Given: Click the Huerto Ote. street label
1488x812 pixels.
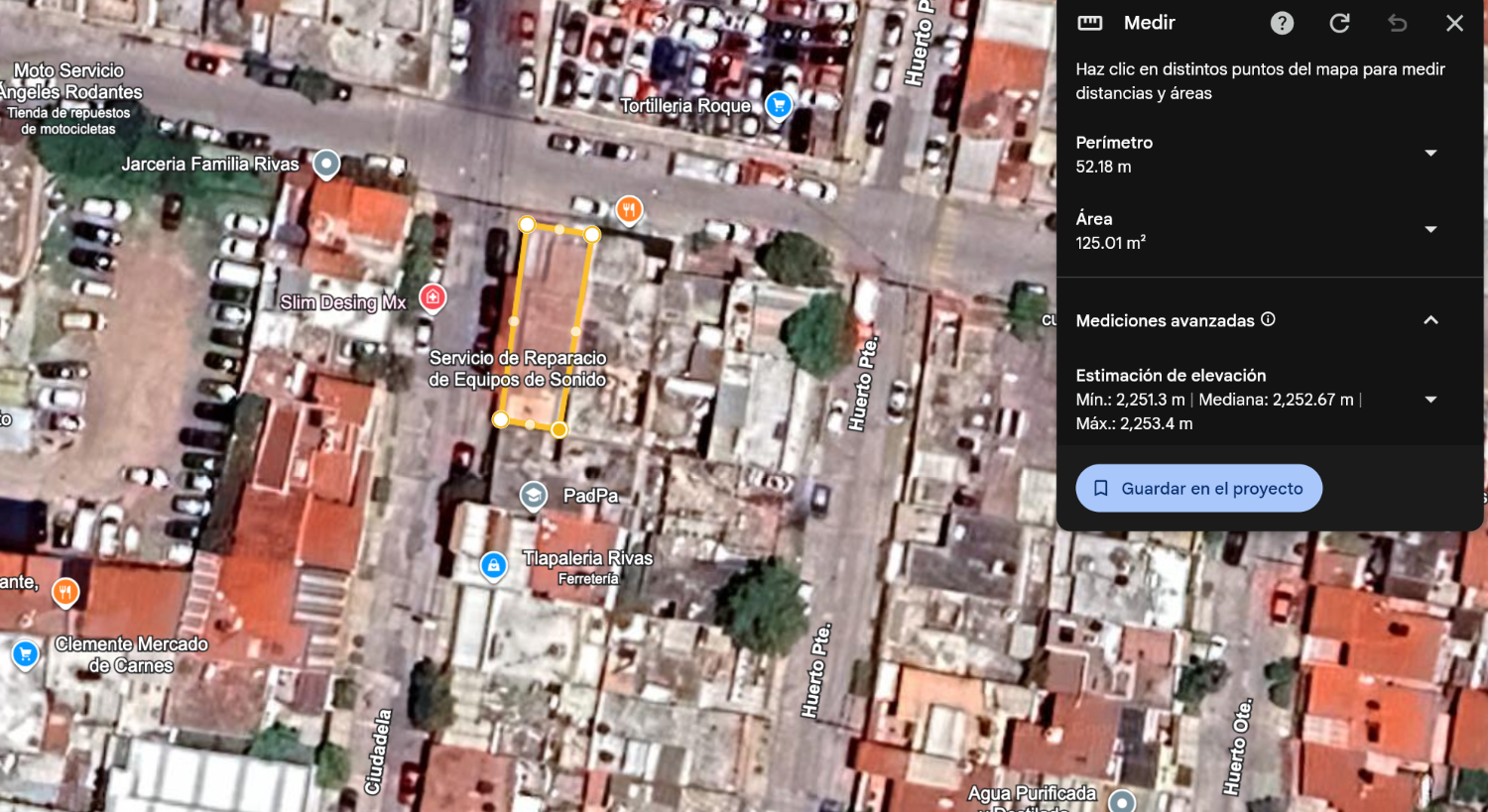Looking at the screenshot, I should tap(1237, 748).
